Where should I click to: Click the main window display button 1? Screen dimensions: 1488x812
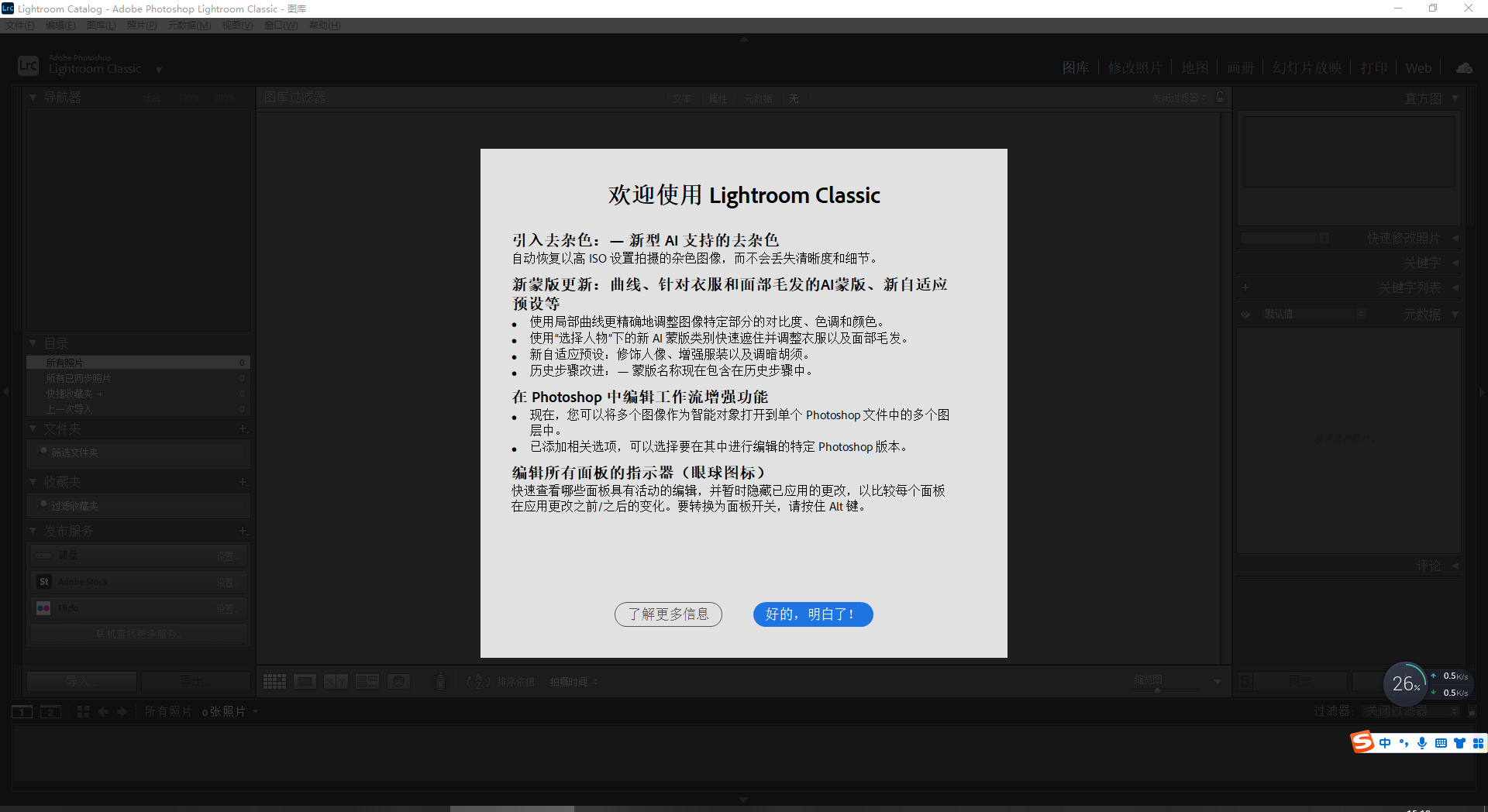22,712
